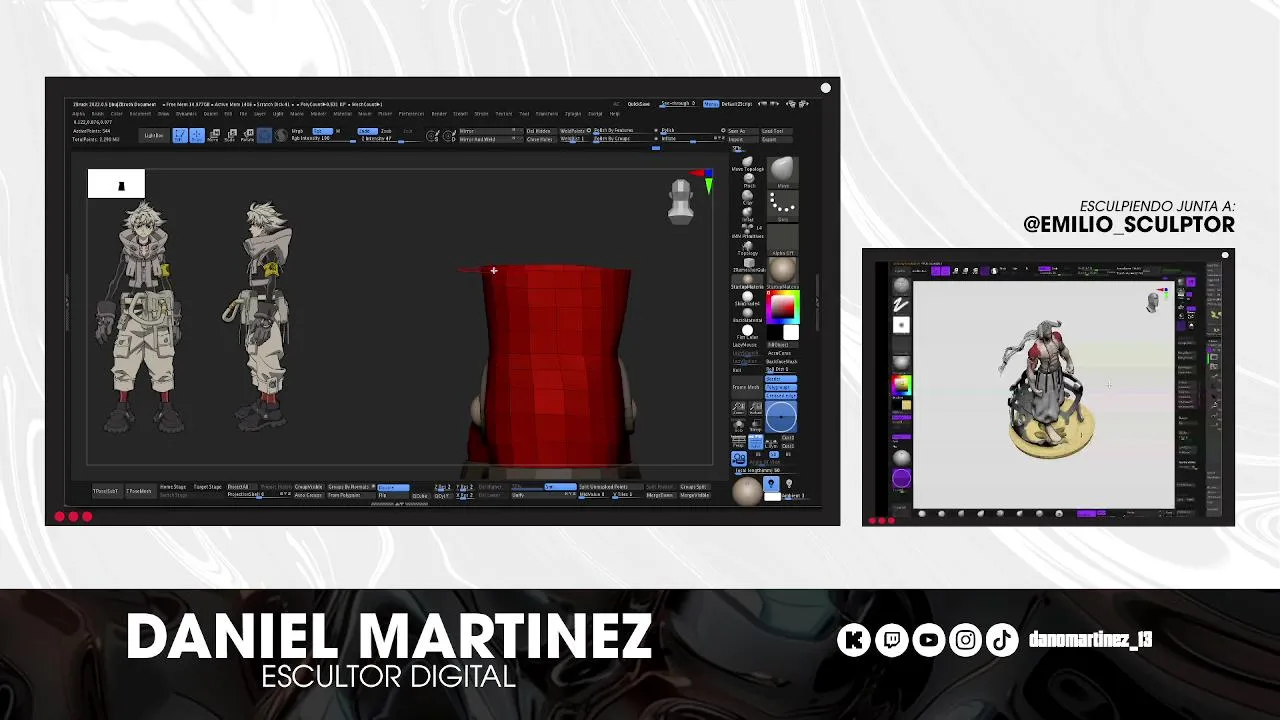Click the Auto Groups button
The height and width of the screenshot is (720, 1280).
308,495
